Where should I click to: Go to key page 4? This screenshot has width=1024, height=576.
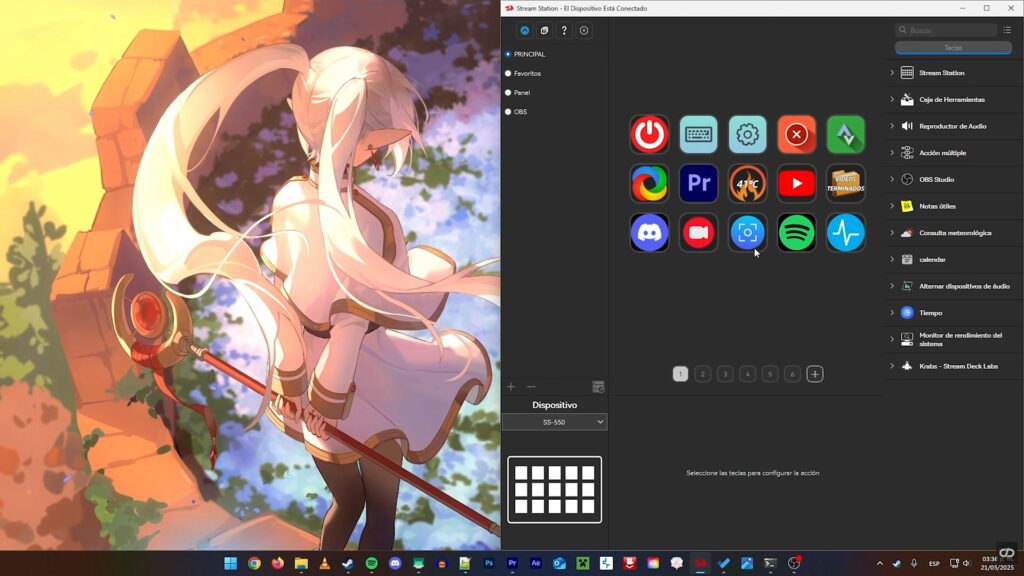[x=748, y=374]
